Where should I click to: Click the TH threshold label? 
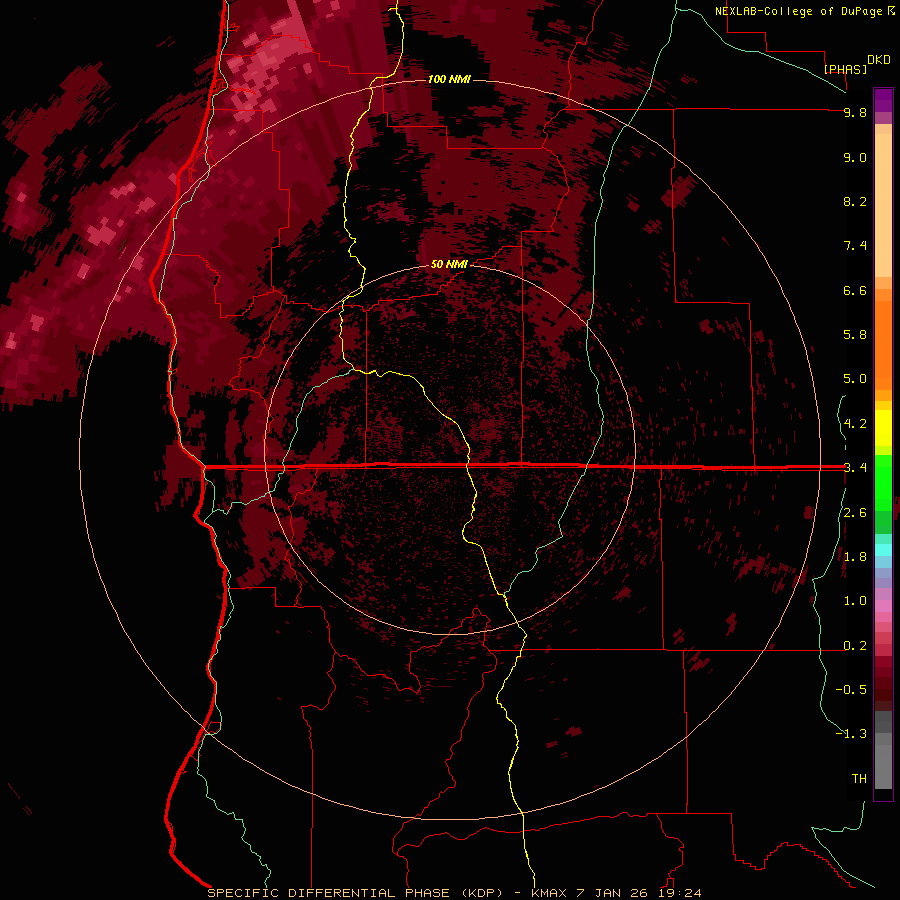859,779
